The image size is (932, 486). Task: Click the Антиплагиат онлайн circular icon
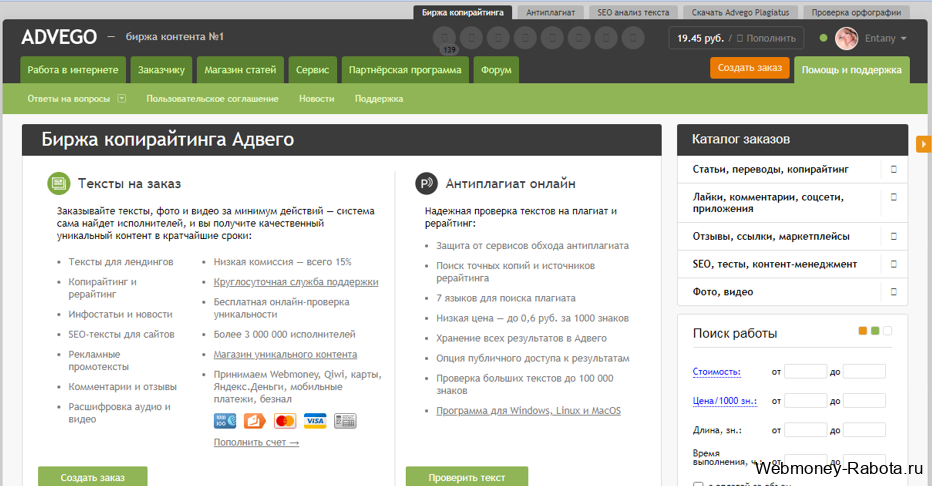[x=426, y=183]
